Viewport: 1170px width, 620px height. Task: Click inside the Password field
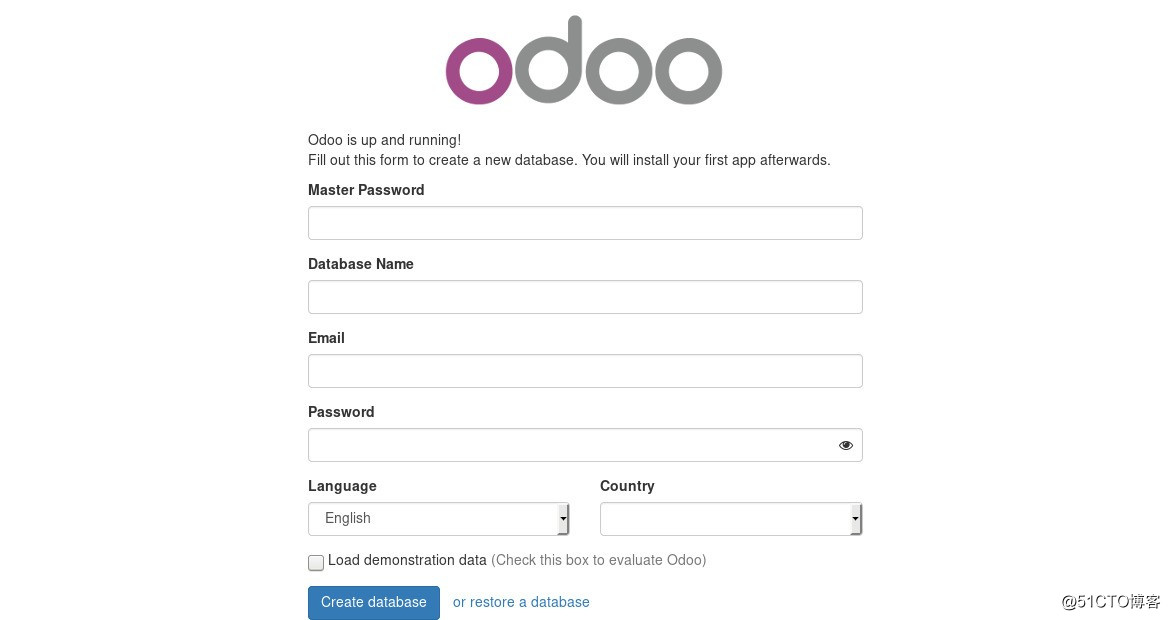pyautogui.click(x=570, y=444)
